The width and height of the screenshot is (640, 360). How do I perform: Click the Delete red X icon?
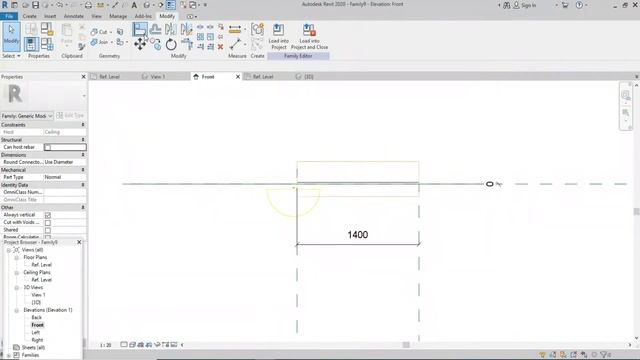220,47
